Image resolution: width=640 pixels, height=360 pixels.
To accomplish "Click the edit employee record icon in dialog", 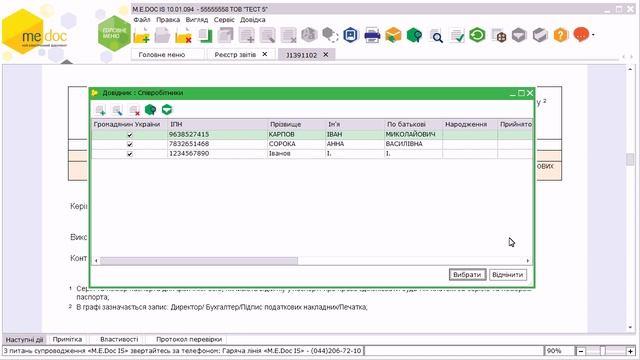I will (117, 110).
